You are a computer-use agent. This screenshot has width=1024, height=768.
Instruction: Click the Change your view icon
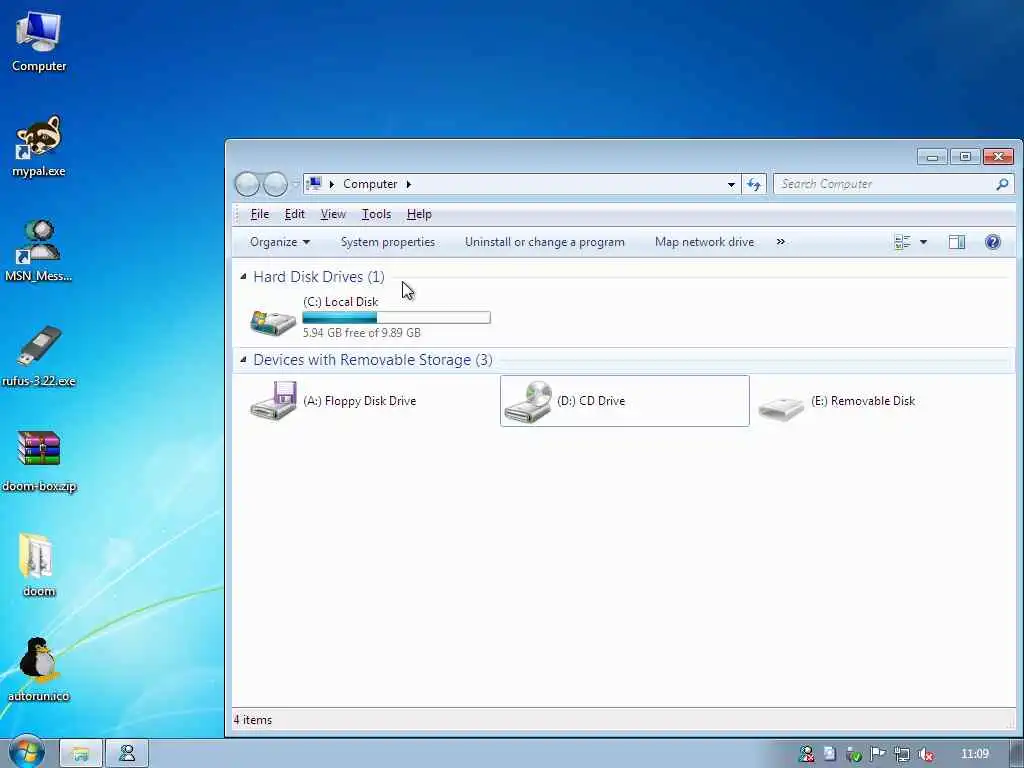tap(902, 242)
